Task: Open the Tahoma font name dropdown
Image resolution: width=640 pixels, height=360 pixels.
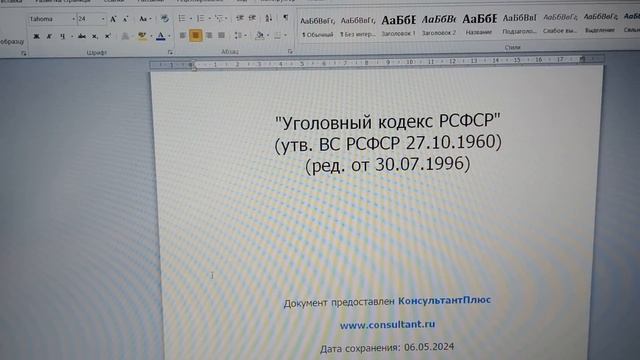Action: pos(73,19)
